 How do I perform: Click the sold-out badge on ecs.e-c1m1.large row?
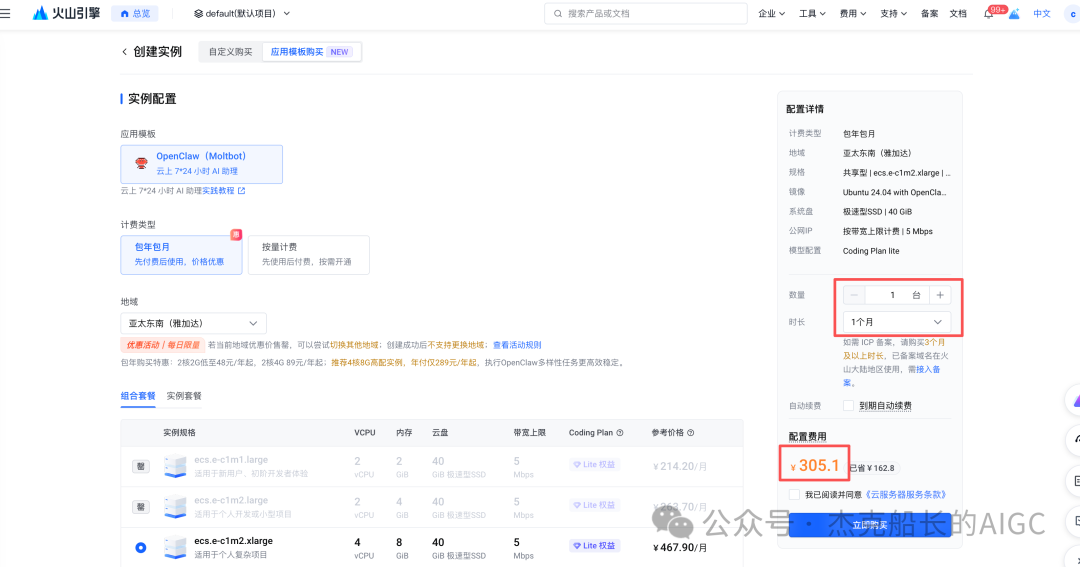pos(141,466)
